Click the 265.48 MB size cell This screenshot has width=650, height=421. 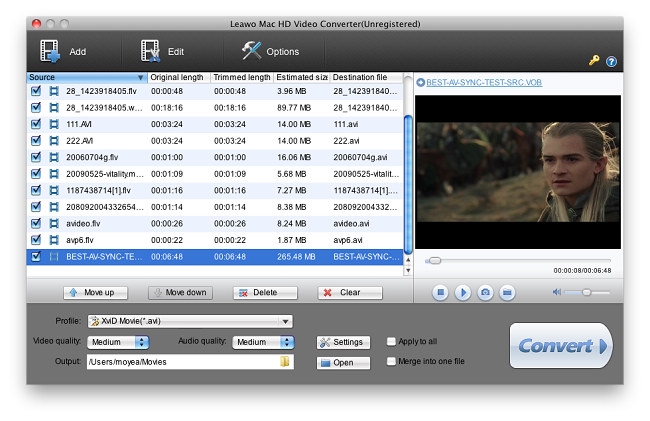click(296, 257)
